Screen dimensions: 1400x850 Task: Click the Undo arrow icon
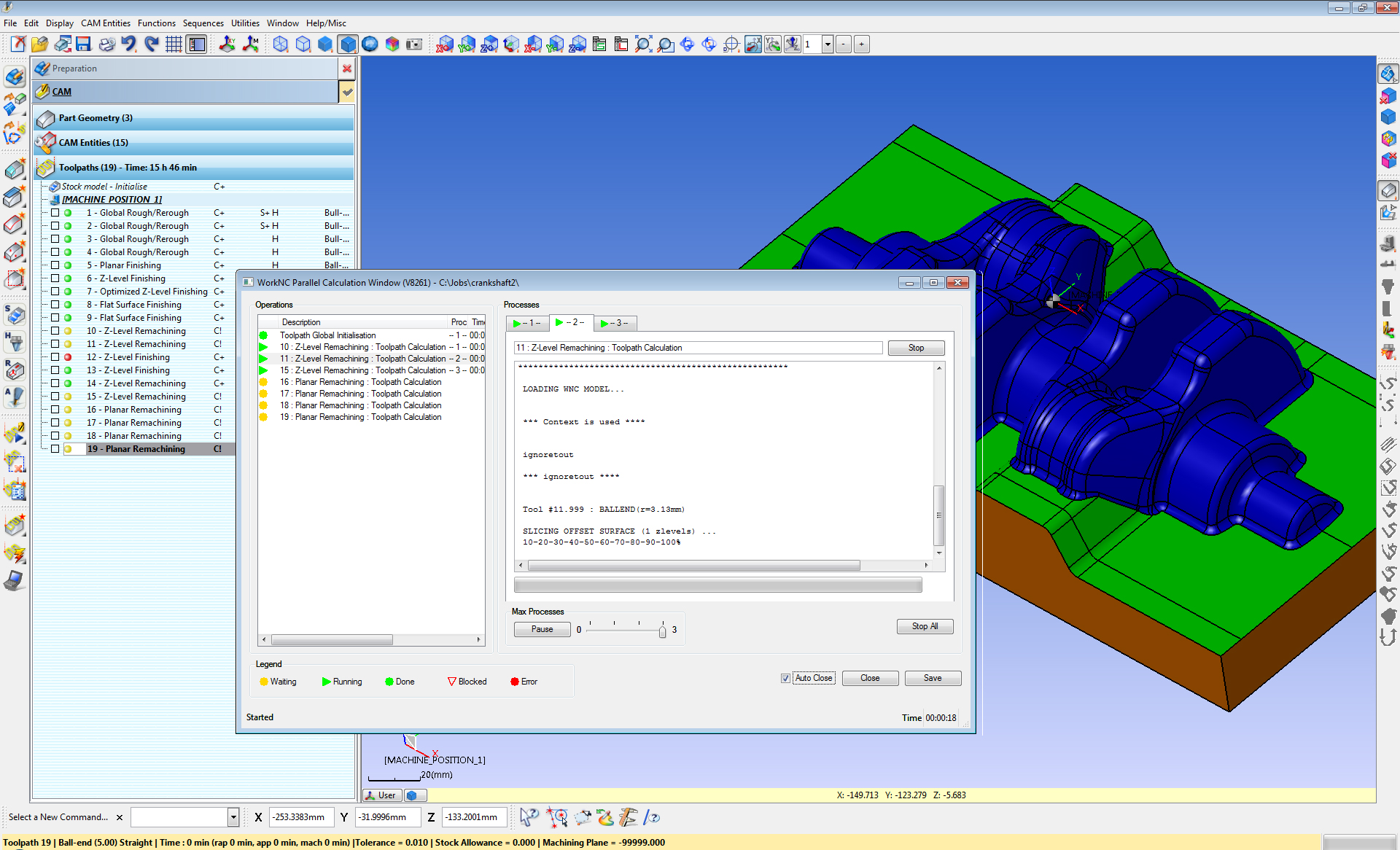[129, 44]
